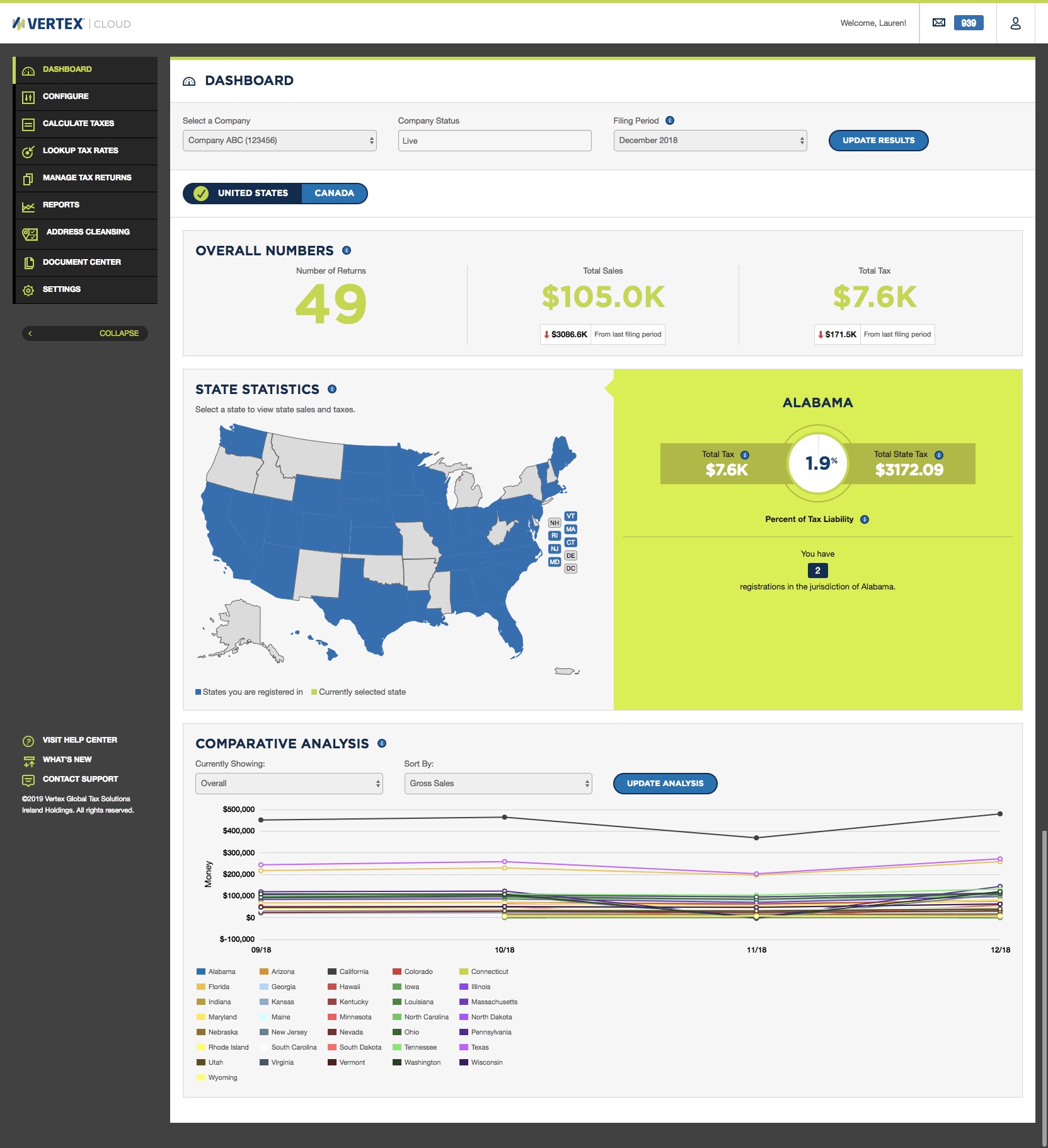Image resolution: width=1048 pixels, height=1148 pixels.
Task: Select the RI state box
Action: 555,535
